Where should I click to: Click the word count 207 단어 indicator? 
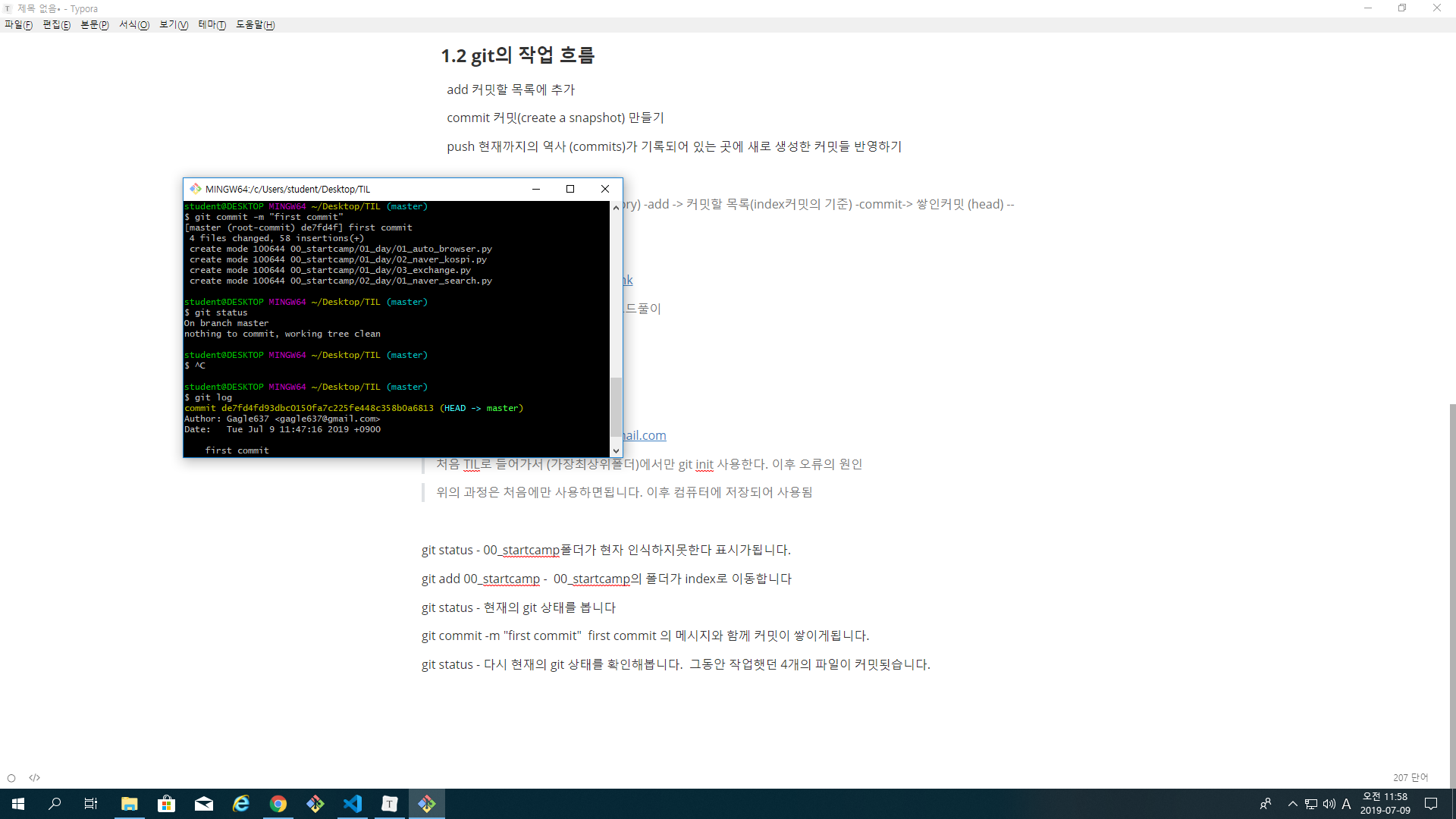pos(1410,778)
